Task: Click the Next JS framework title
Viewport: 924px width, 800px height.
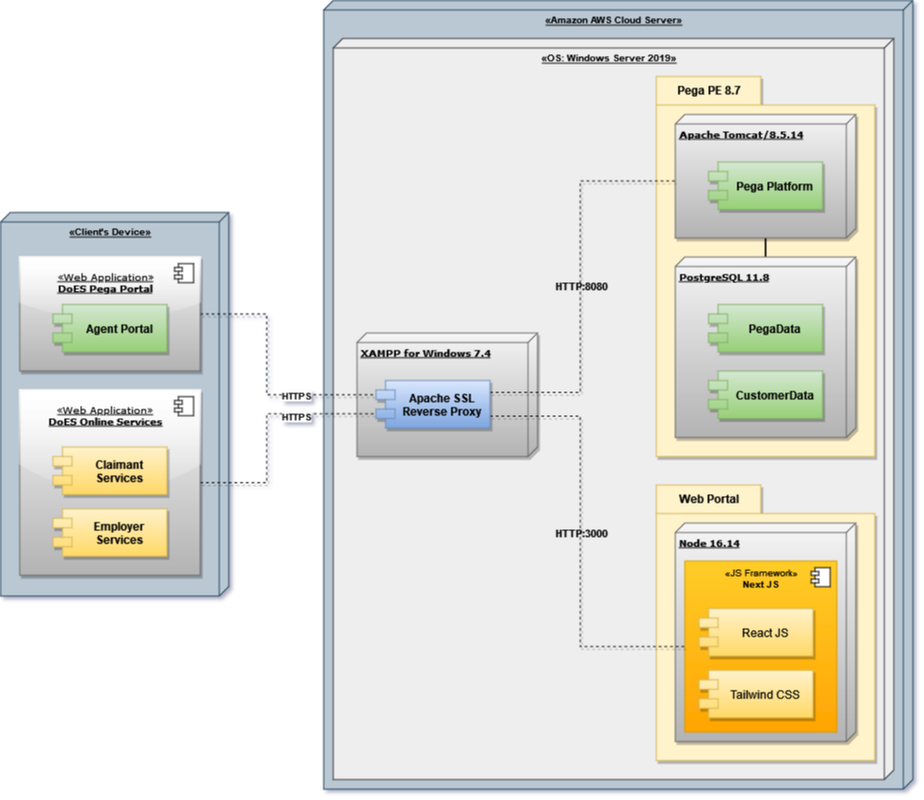Action: pyautogui.click(x=761, y=584)
